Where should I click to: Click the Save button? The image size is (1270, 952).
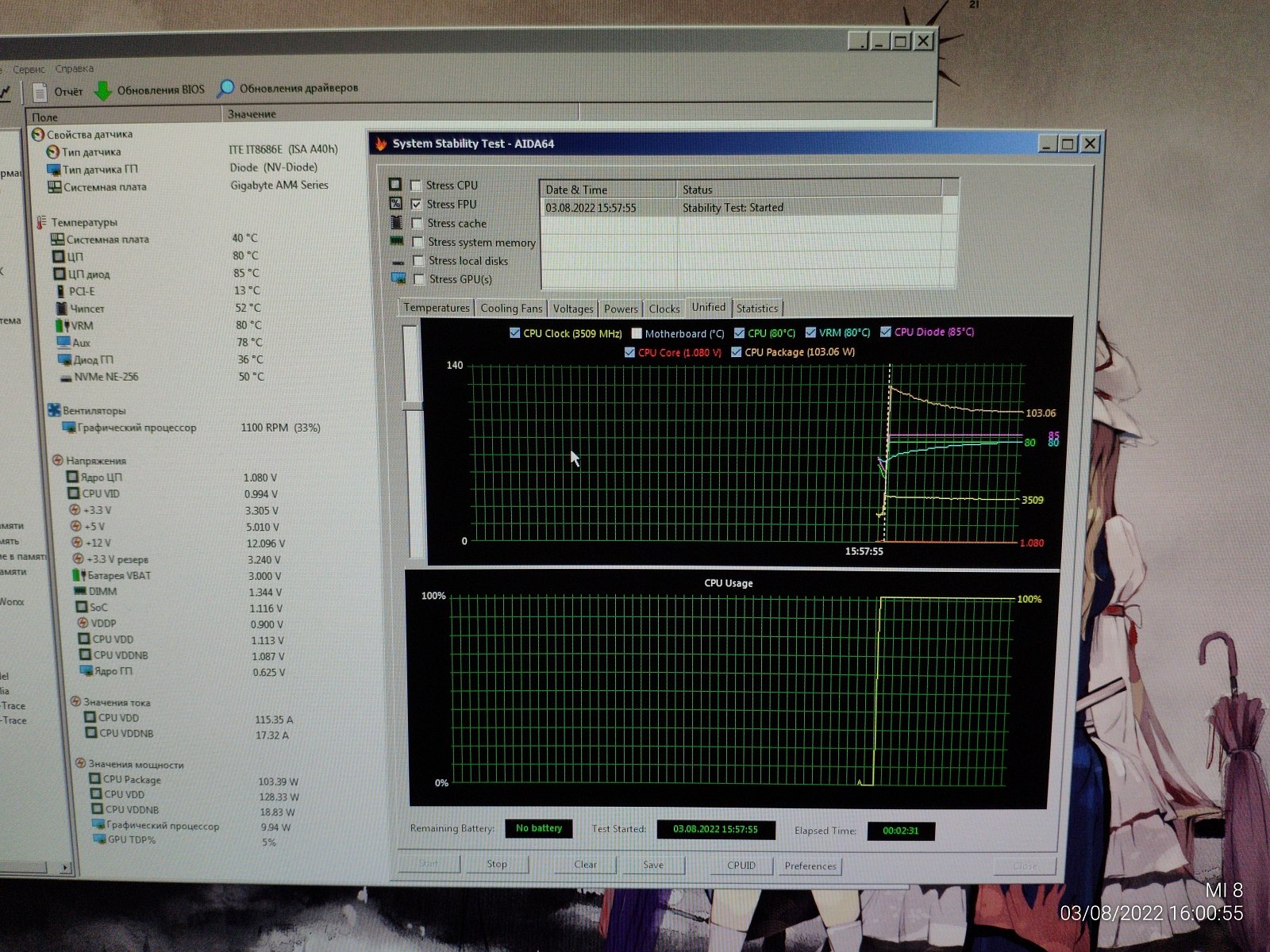(653, 865)
